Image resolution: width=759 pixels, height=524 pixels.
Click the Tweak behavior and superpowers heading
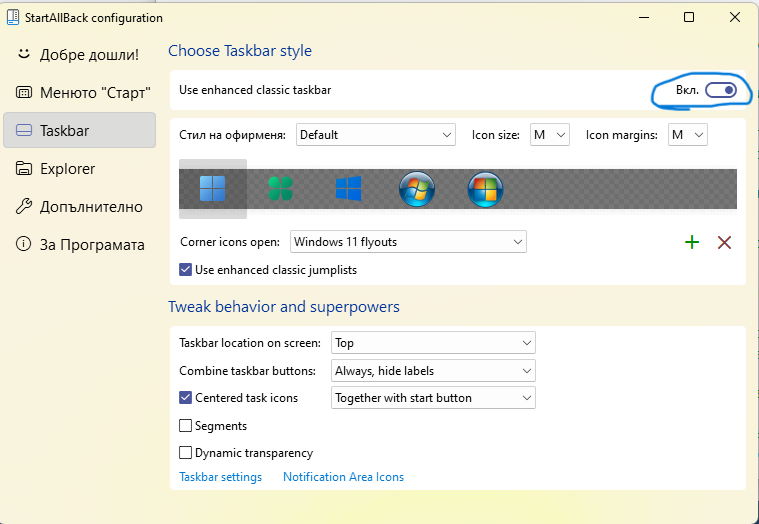pyautogui.click(x=284, y=307)
